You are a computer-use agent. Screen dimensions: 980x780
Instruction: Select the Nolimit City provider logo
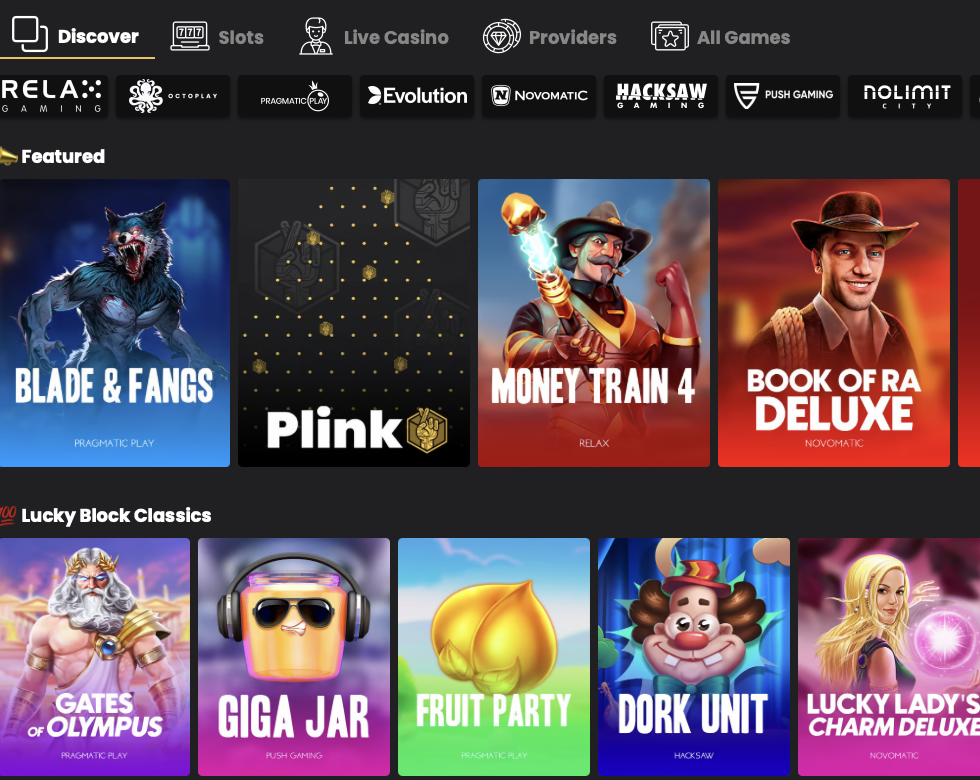pos(905,96)
